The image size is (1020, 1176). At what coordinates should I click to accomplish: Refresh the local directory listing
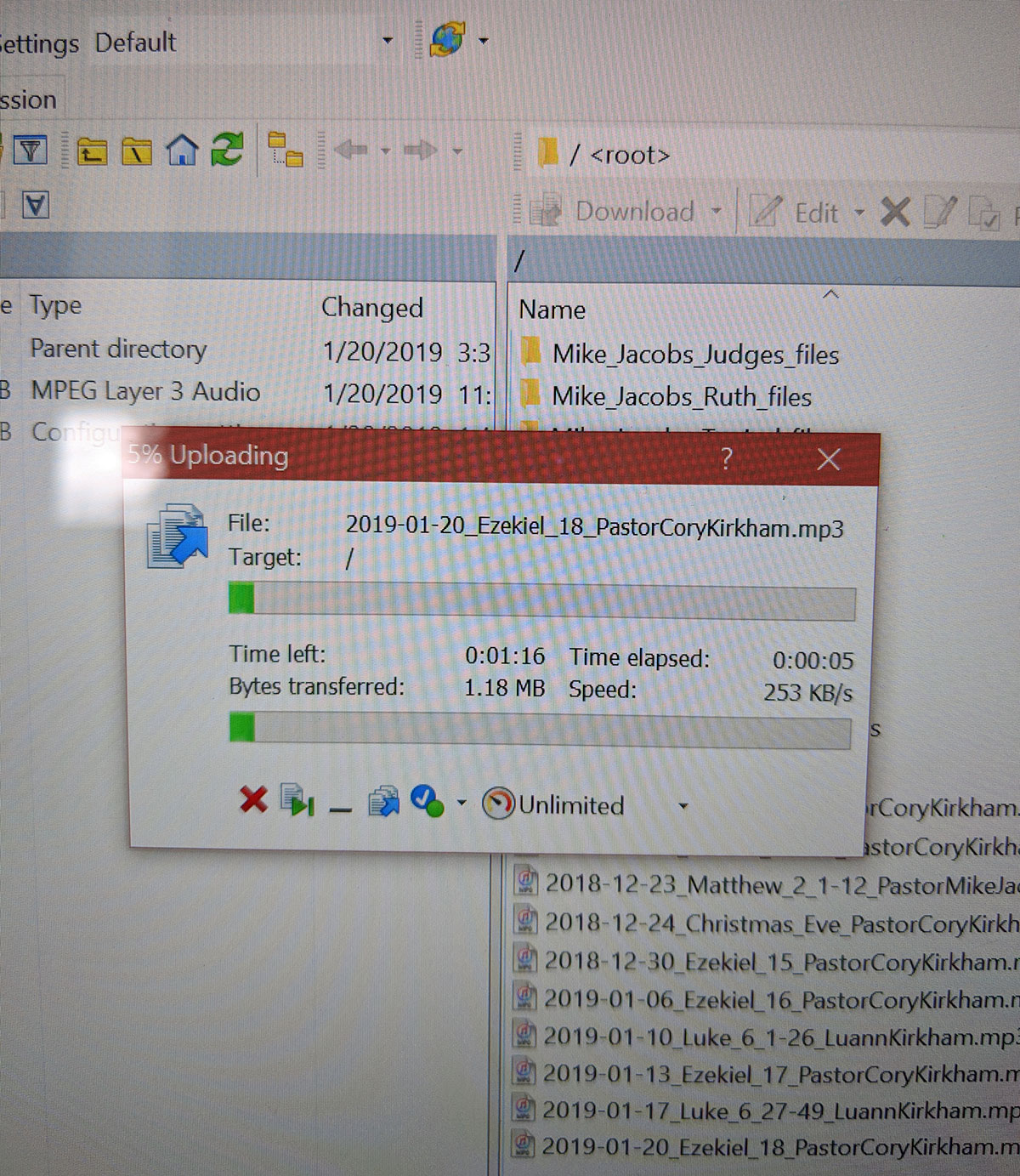pyautogui.click(x=227, y=150)
